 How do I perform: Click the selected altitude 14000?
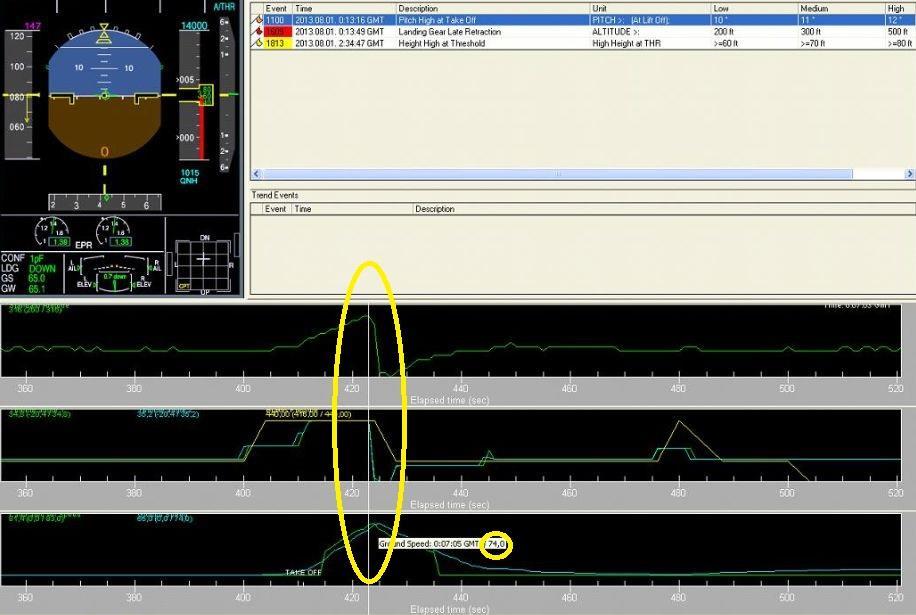tap(194, 26)
